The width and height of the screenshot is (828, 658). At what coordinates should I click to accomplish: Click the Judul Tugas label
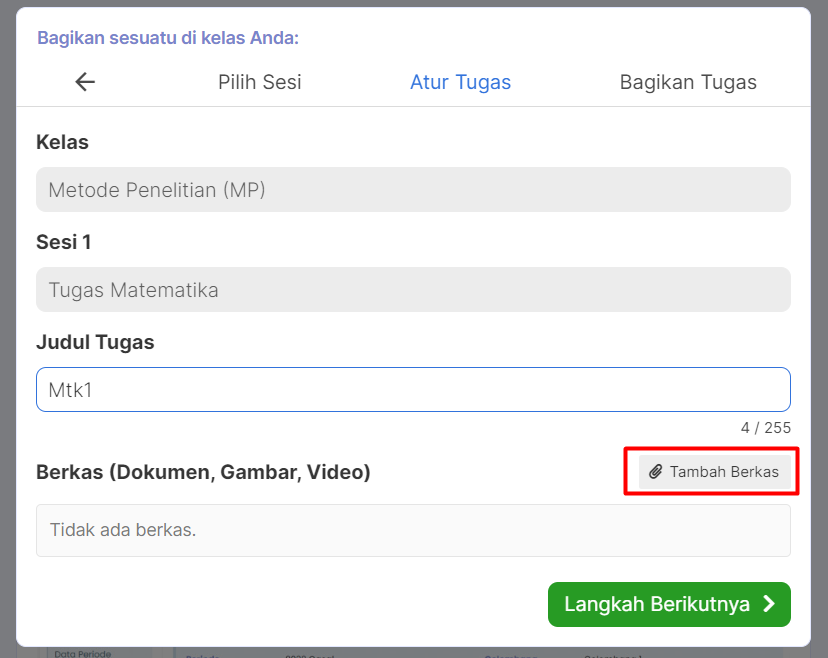coord(95,342)
